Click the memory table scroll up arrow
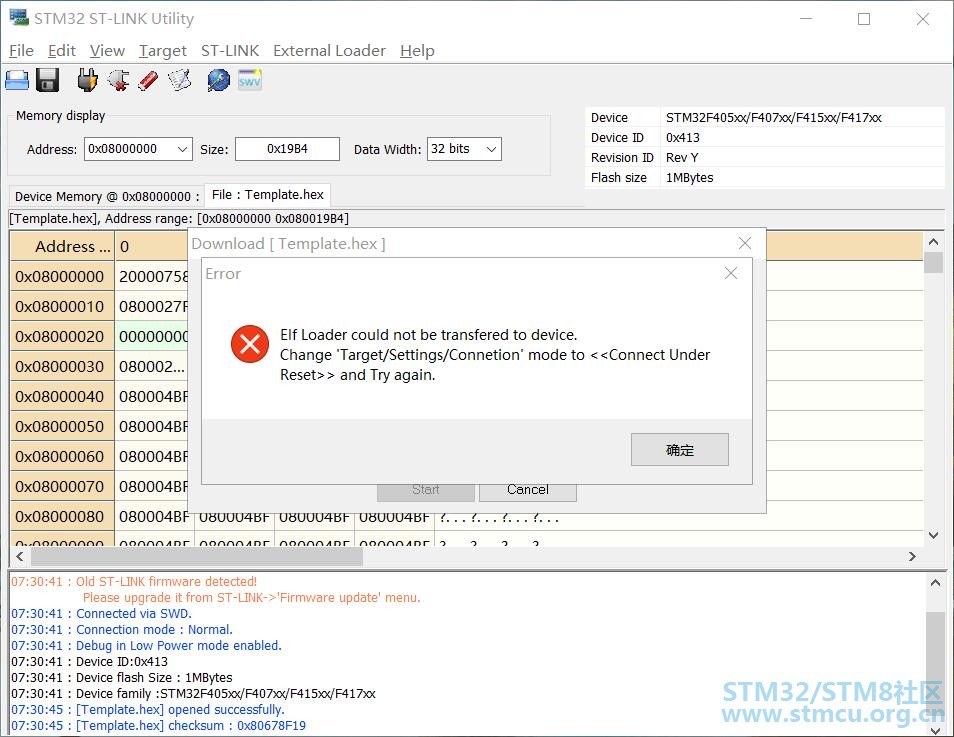Image resolution: width=954 pixels, height=737 pixels. click(933, 242)
